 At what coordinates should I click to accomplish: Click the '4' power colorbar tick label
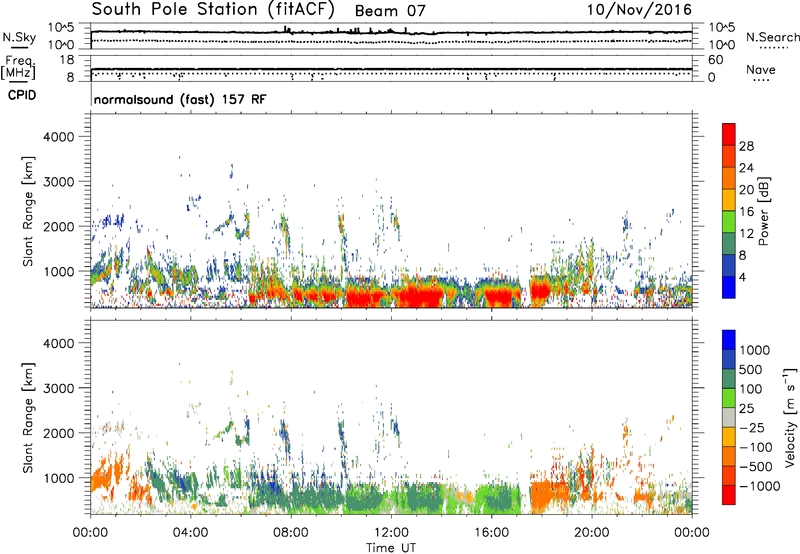[x=742, y=277]
